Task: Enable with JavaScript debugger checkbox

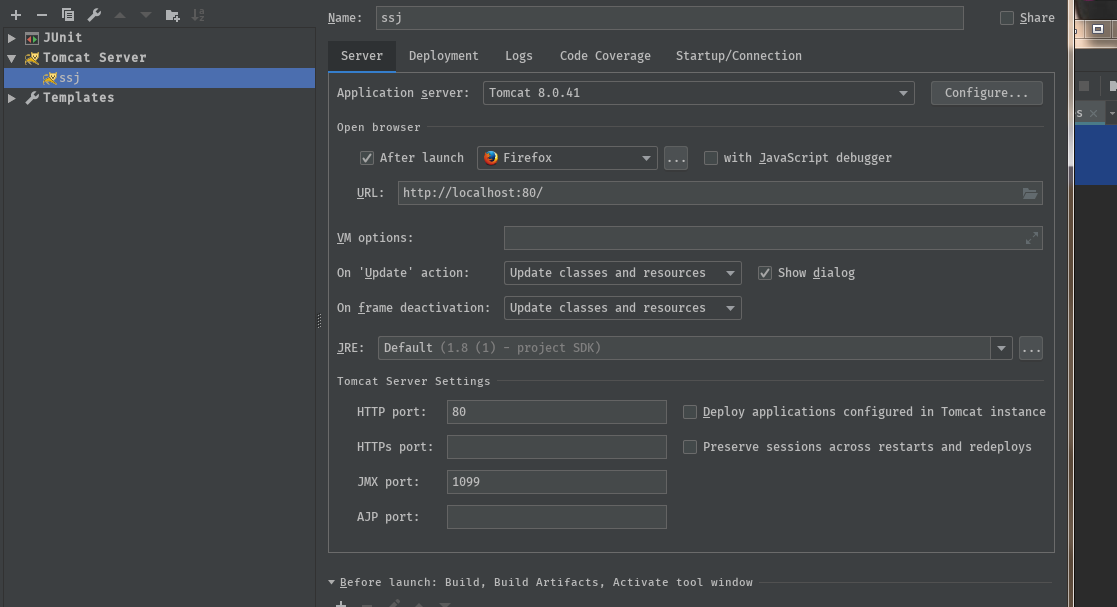Action: [x=711, y=158]
